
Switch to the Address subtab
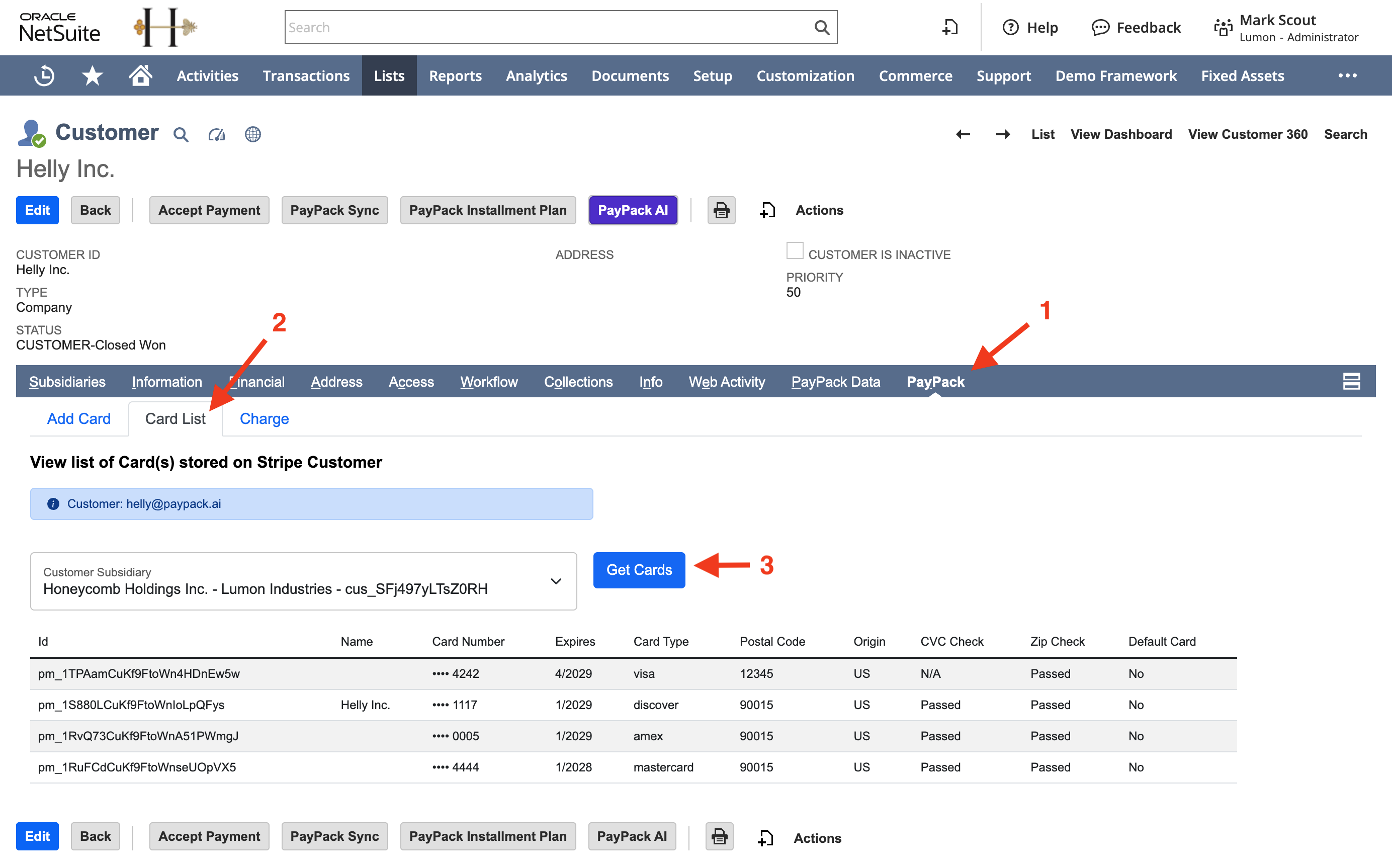click(336, 382)
